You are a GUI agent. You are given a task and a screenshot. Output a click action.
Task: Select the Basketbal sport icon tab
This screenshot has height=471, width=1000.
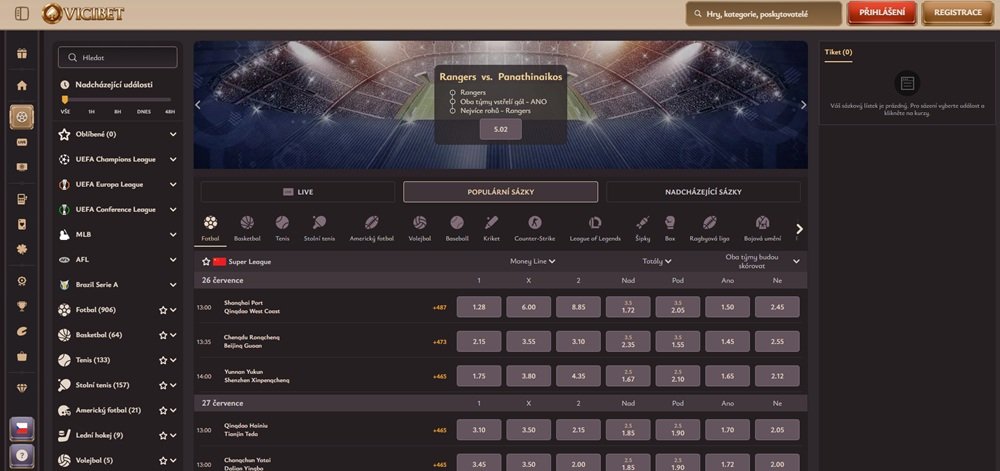[247, 229]
